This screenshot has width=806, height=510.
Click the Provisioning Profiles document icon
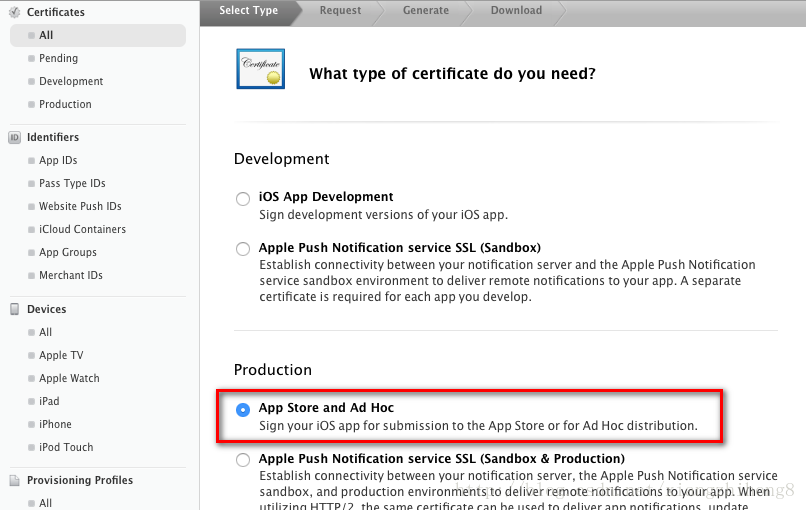click(14, 480)
